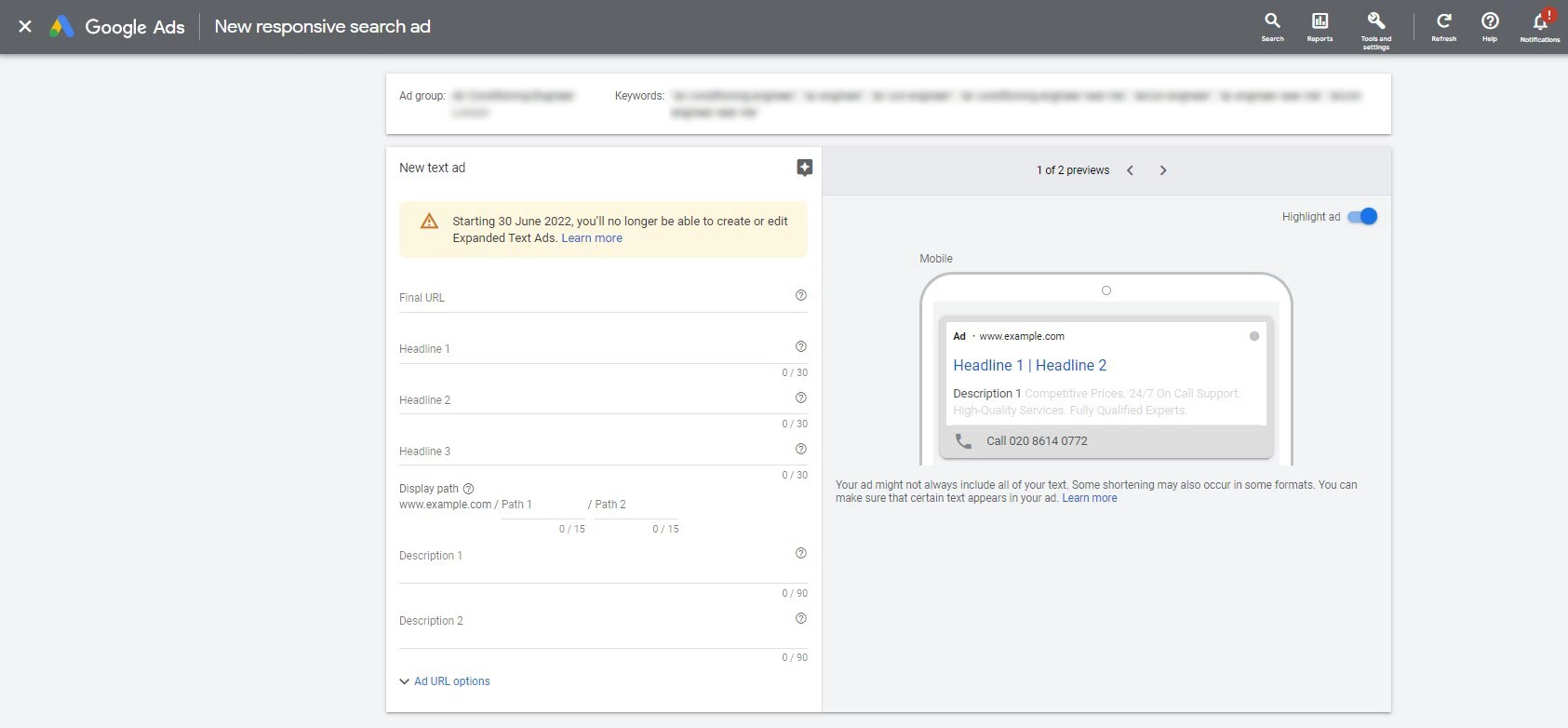Click help icon next to Final URL
Image resolution: width=1568 pixels, height=728 pixels.
click(800, 295)
